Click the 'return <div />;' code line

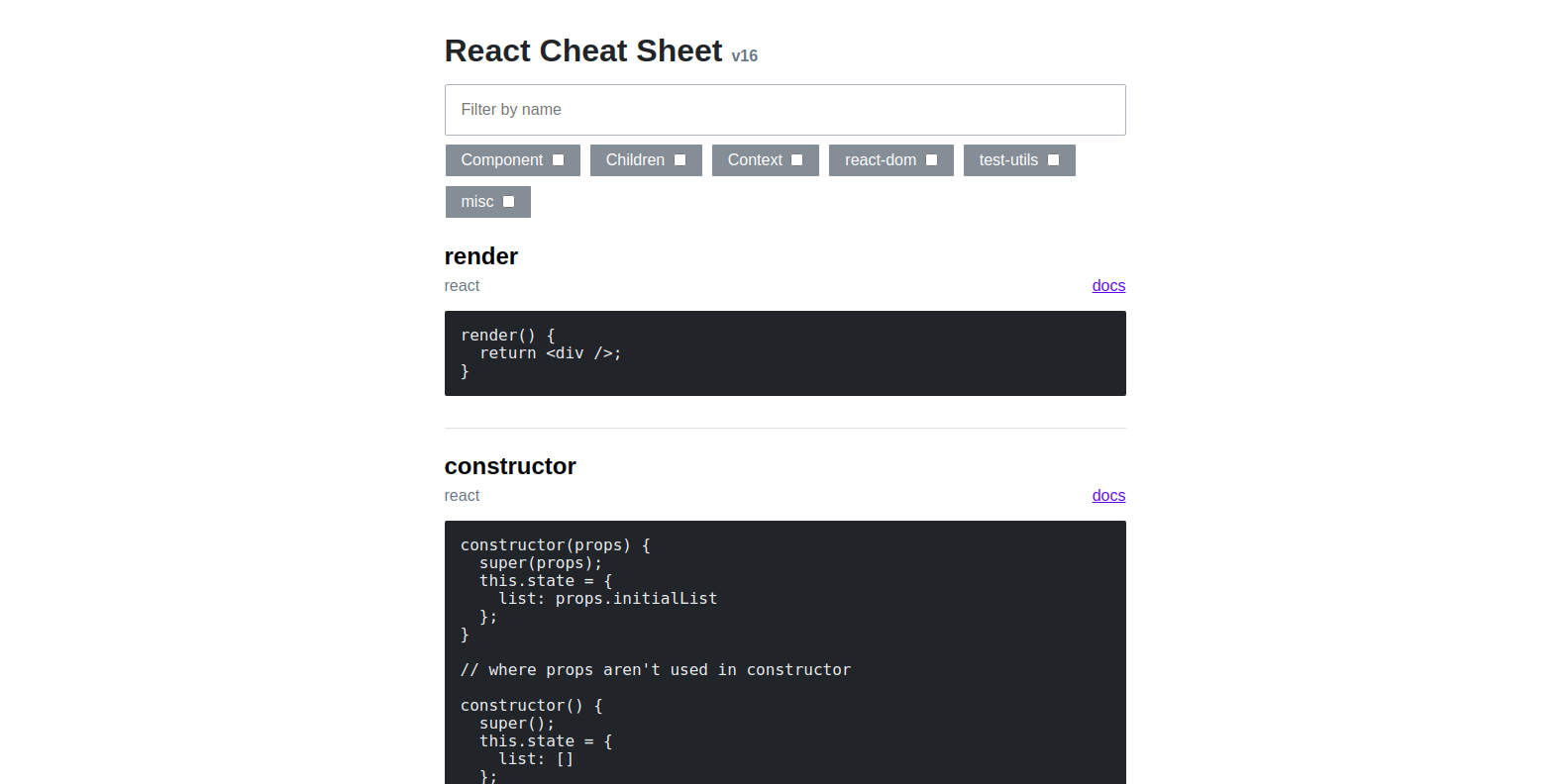pos(551,353)
